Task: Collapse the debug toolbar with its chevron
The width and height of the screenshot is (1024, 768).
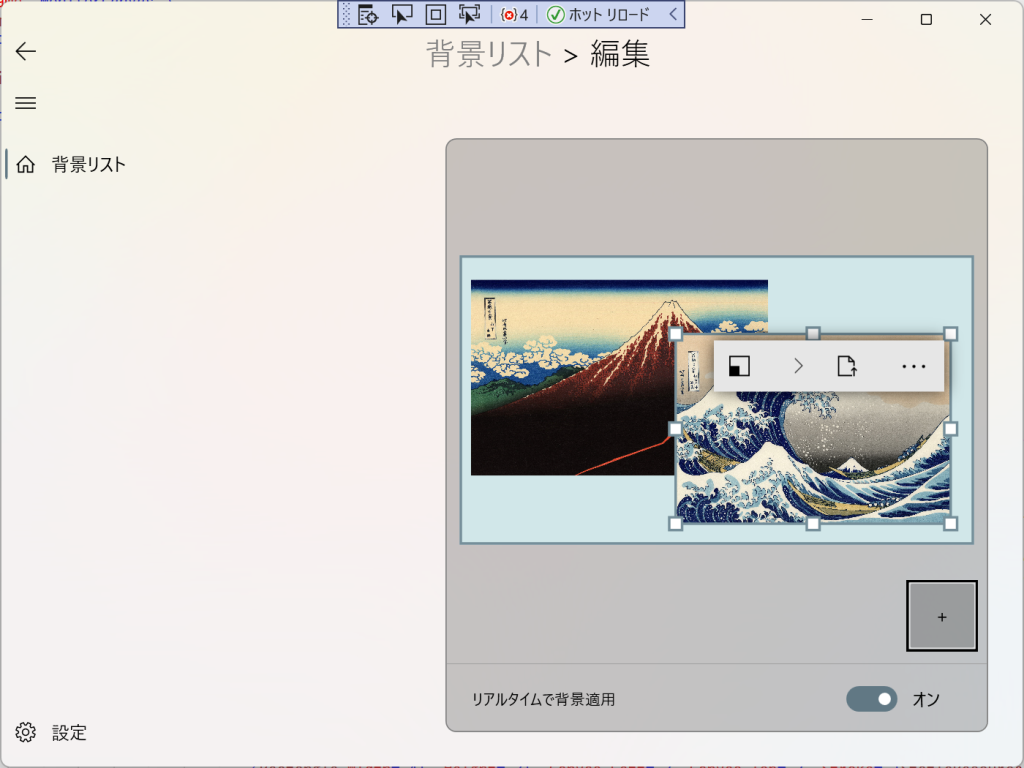Action: coord(673,14)
